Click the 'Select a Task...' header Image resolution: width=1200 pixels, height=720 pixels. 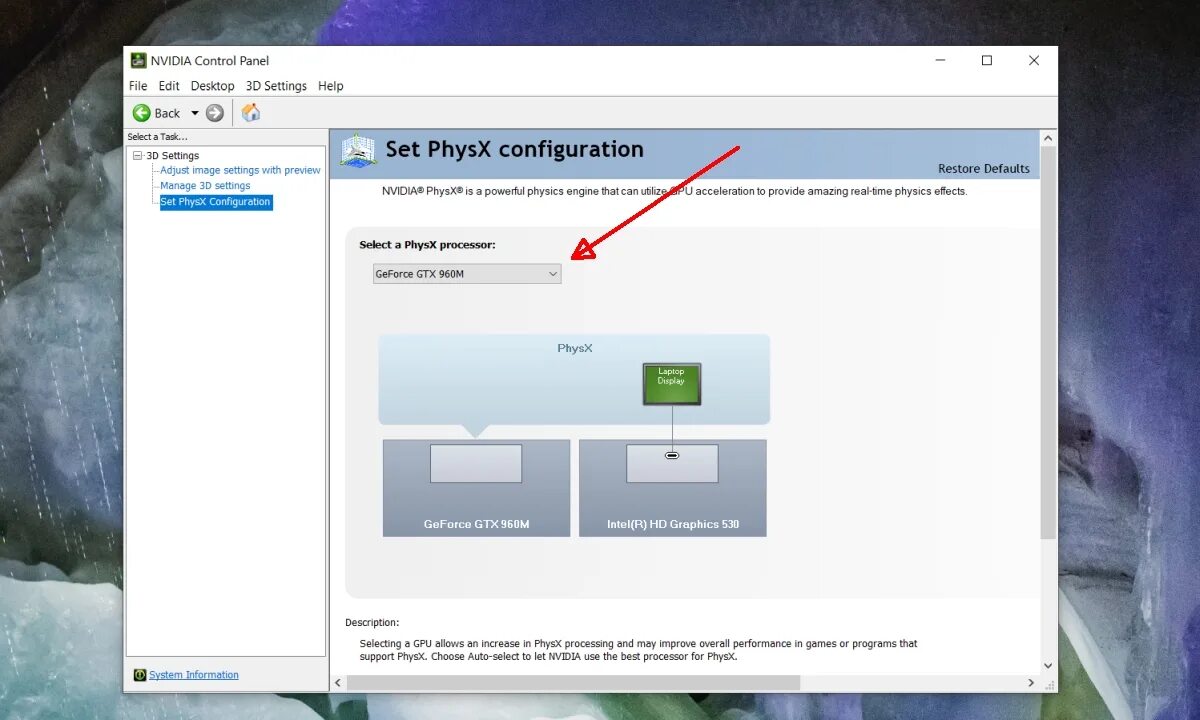(x=157, y=137)
